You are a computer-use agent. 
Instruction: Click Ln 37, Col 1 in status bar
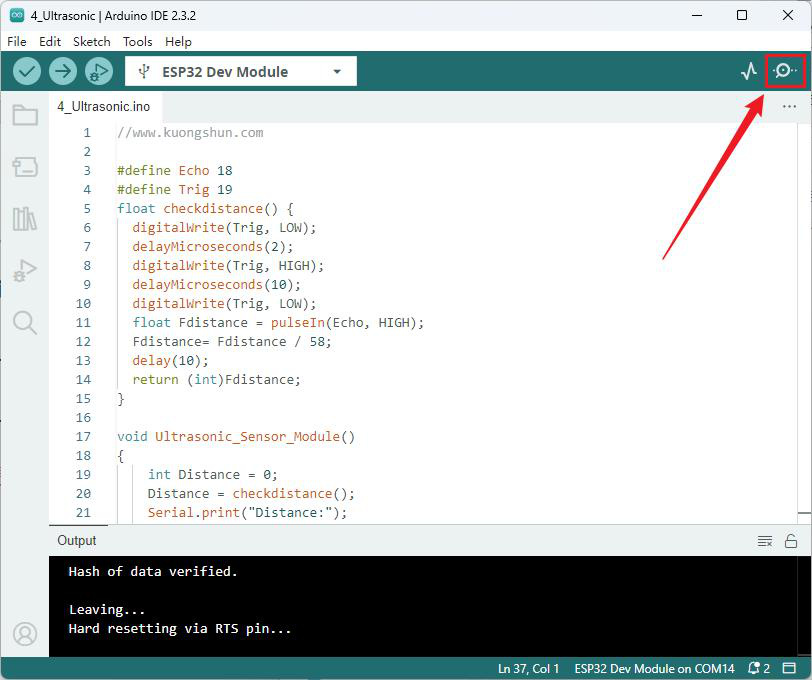[x=528, y=669]
